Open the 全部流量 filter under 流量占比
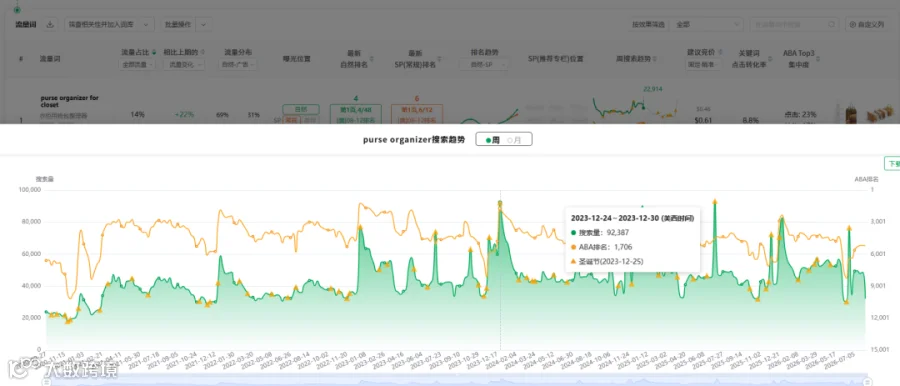The image size is (900, 386). pyautogui.click(x=139, y=65)
